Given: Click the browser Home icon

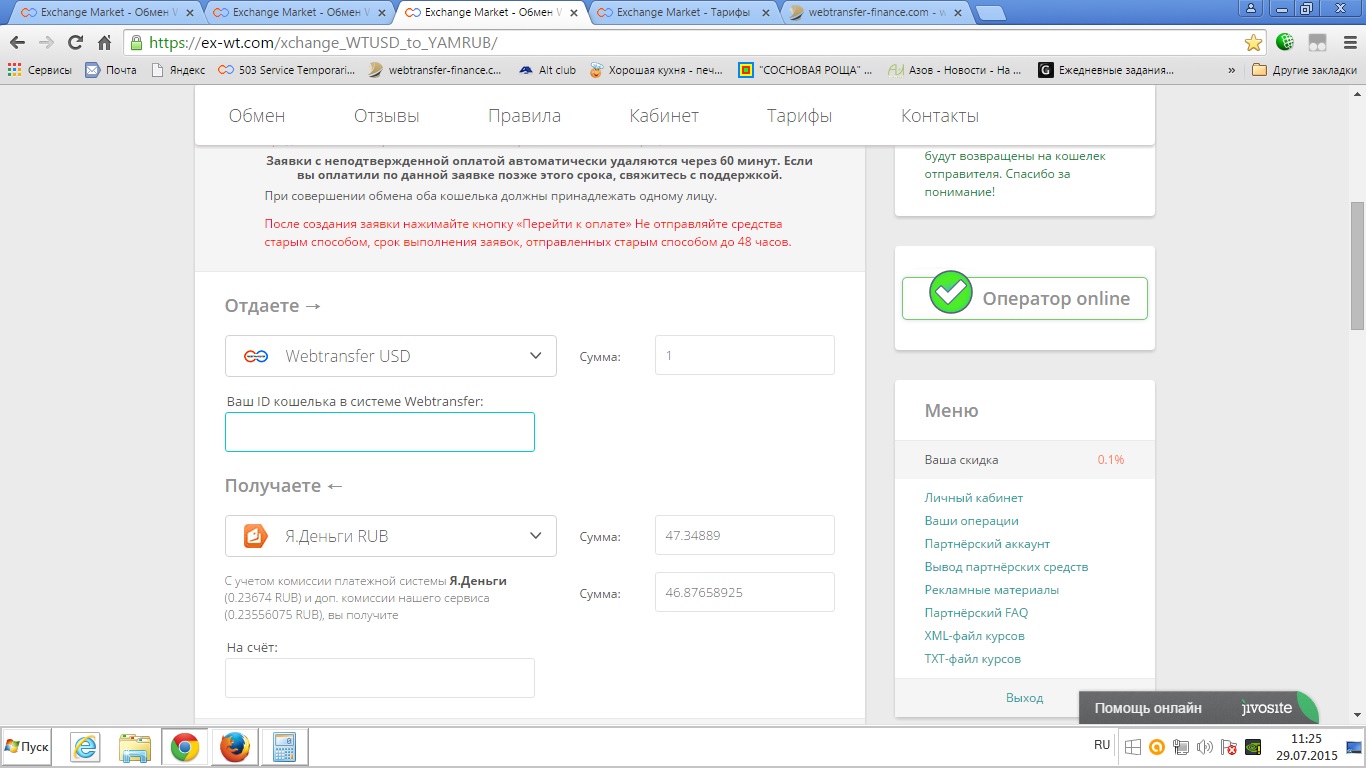Looking at the screenshot, I should [x=105, y=43].
